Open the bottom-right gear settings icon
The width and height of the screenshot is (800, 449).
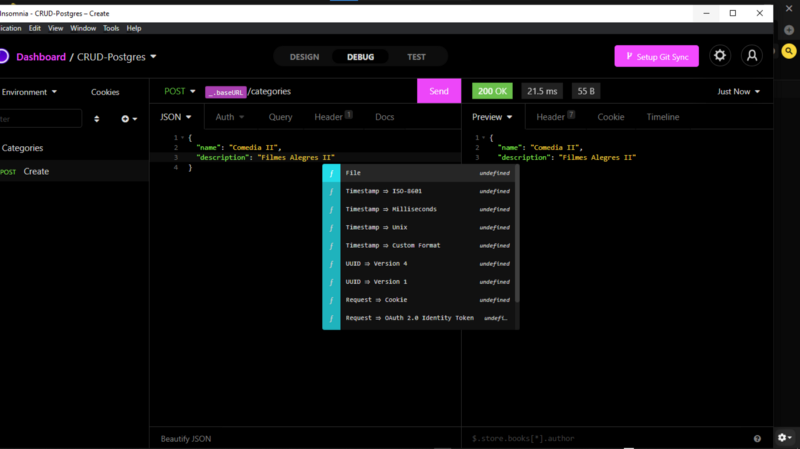784,437
